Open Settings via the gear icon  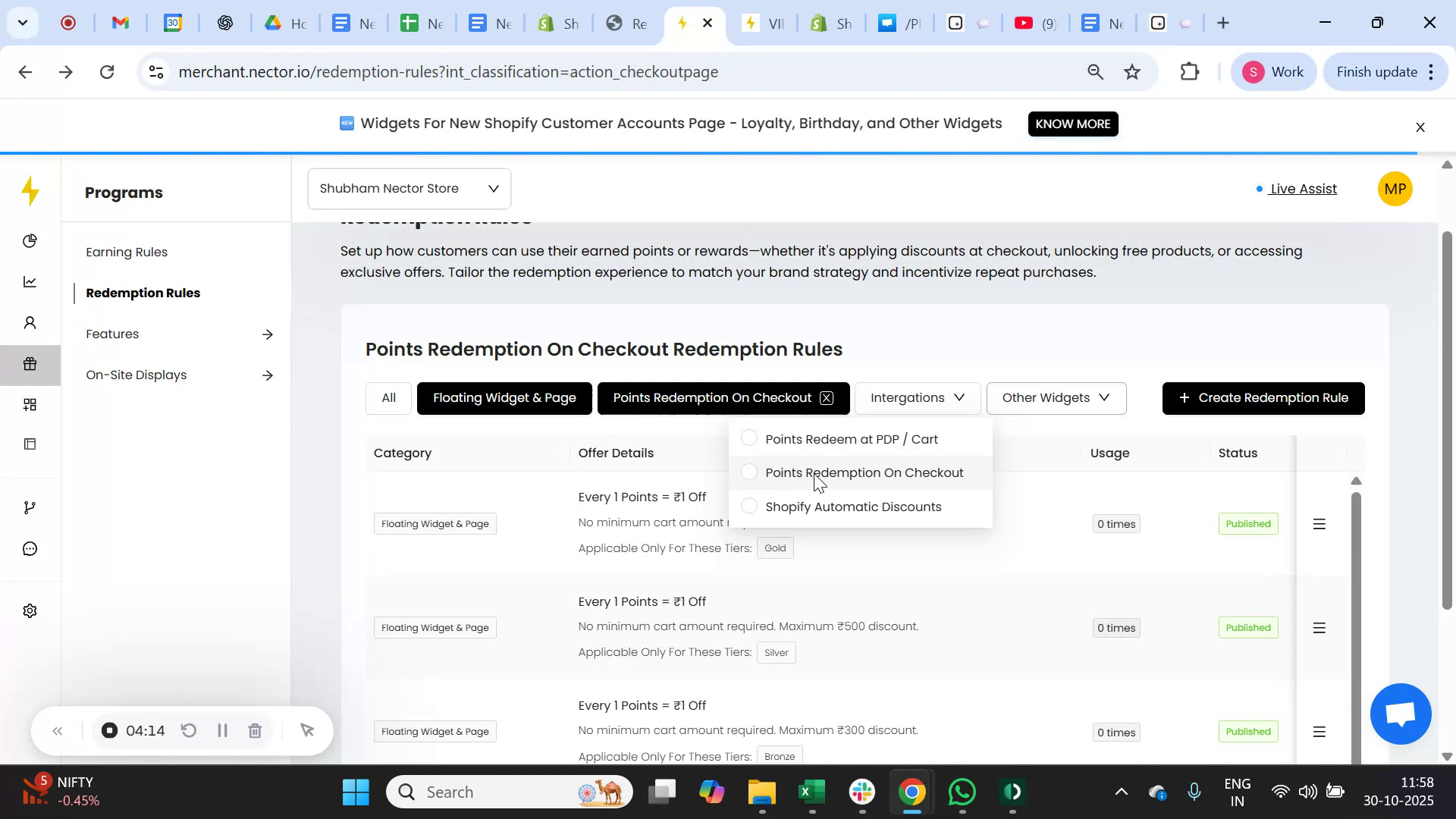(x=30, y=610)
